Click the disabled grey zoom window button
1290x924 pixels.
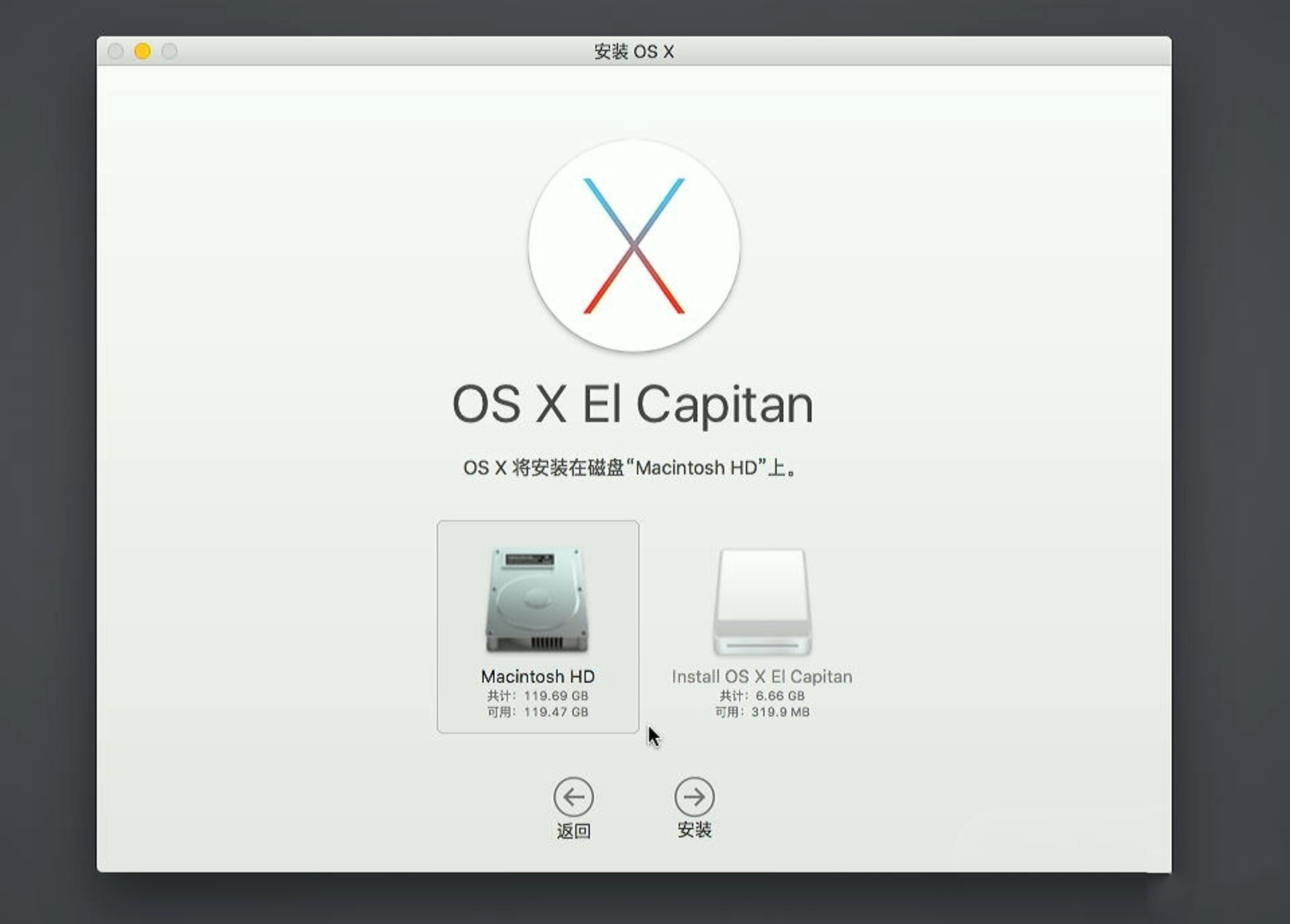pyautogui.click(x=169, y=51)
